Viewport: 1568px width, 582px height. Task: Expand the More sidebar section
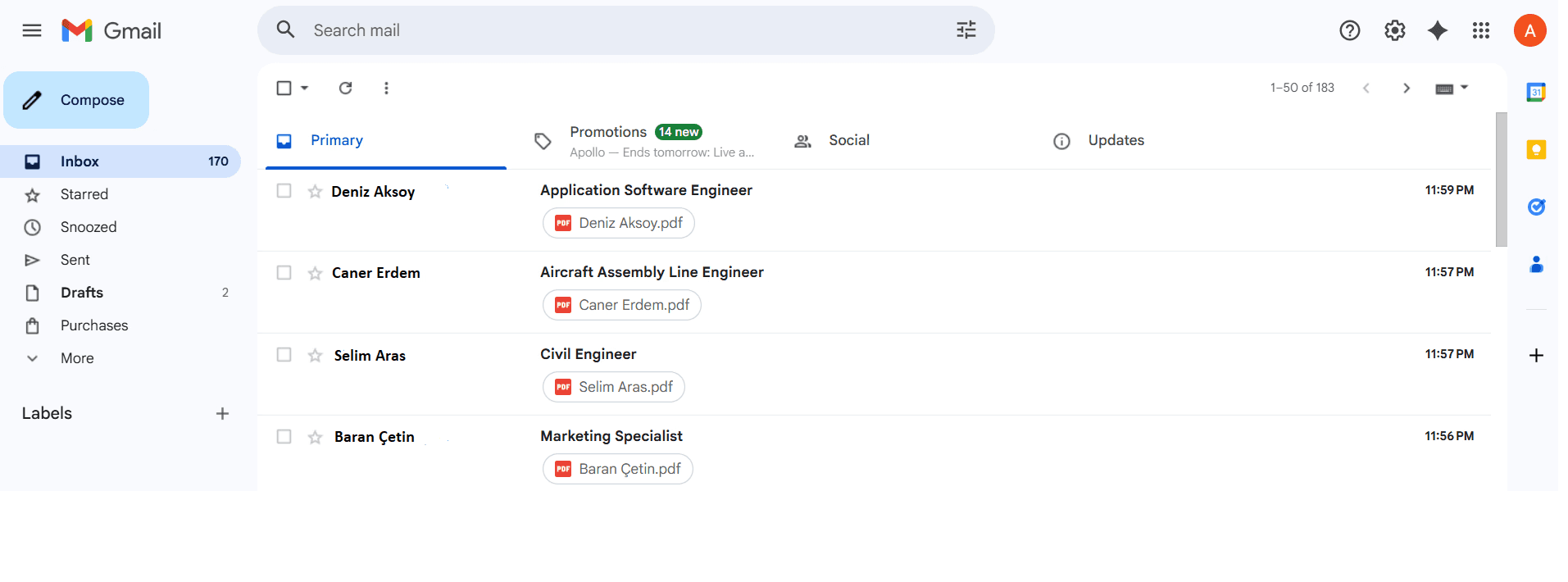tap(77, 358)
